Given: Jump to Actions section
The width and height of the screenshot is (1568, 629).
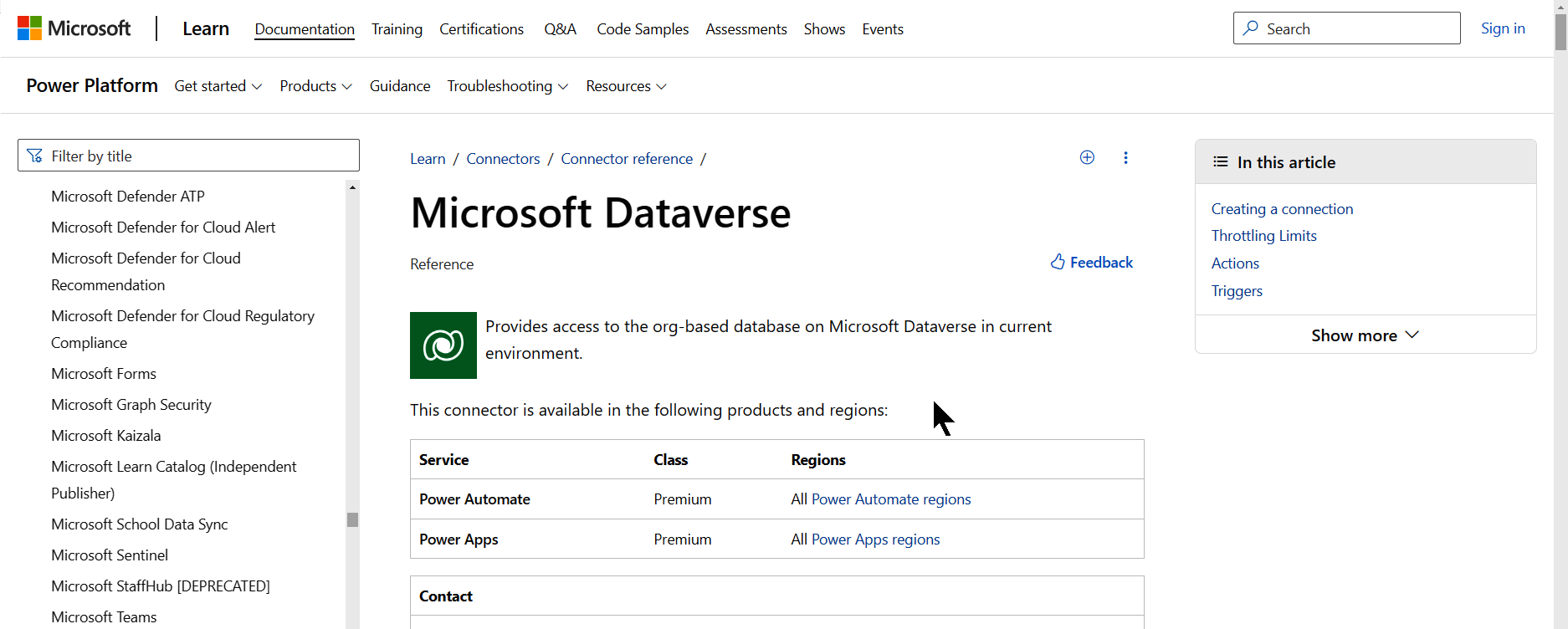Looking at the screenshot, I should tap(1235, 263).
